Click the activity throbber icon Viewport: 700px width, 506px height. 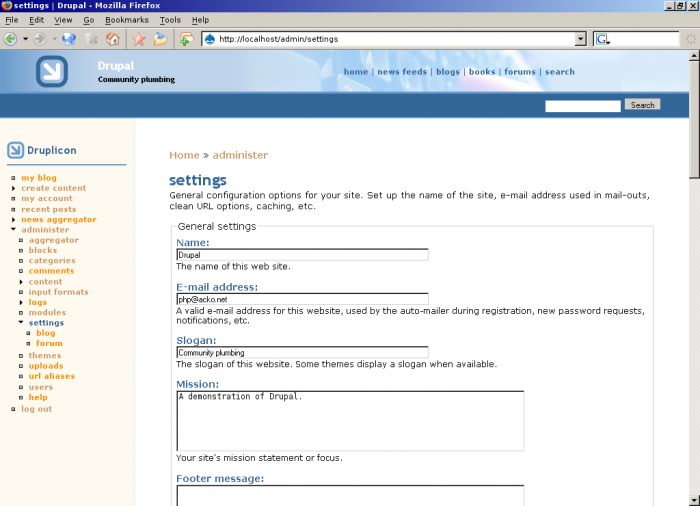click(691, 39)
